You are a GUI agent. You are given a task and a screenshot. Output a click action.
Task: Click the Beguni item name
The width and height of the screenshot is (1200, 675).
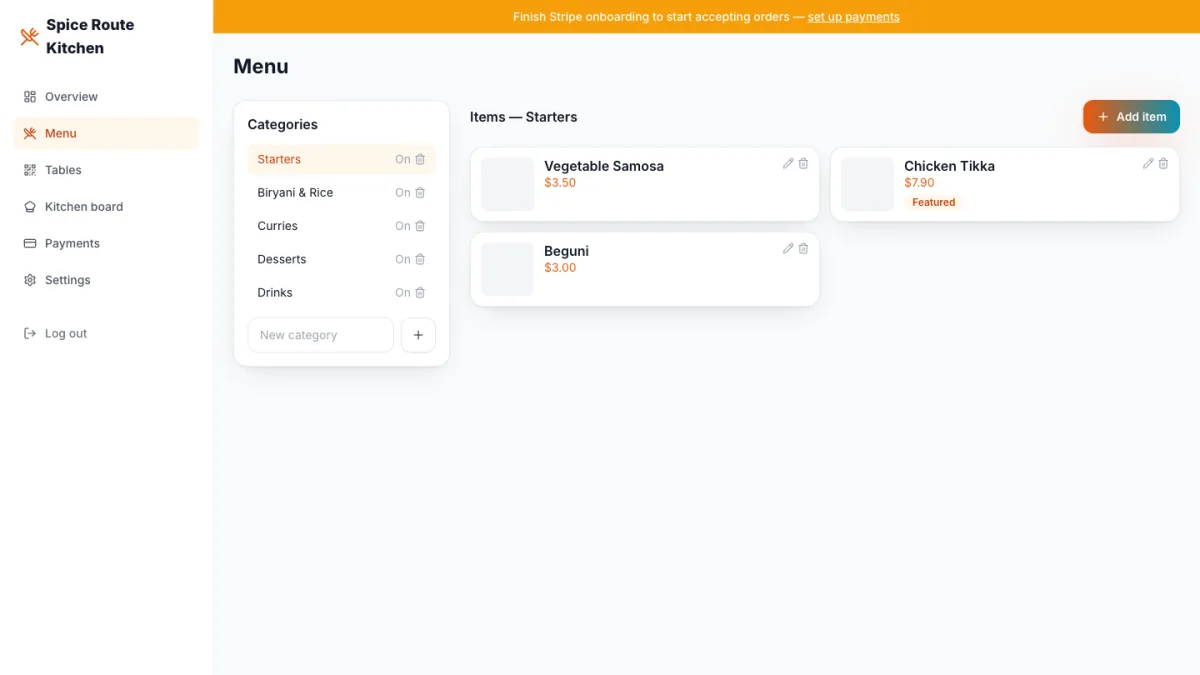566,251
